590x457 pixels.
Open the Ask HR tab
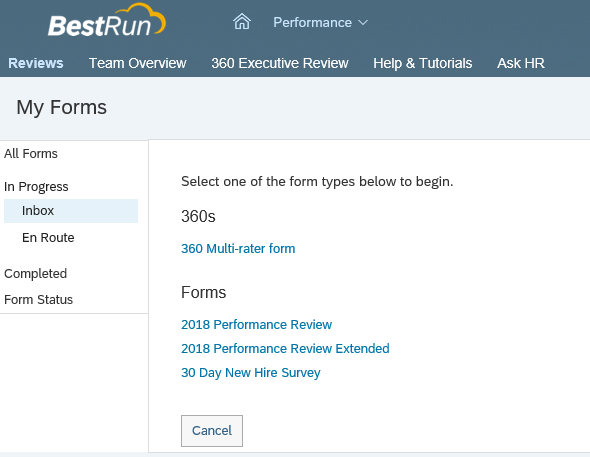tap(521, 63)
